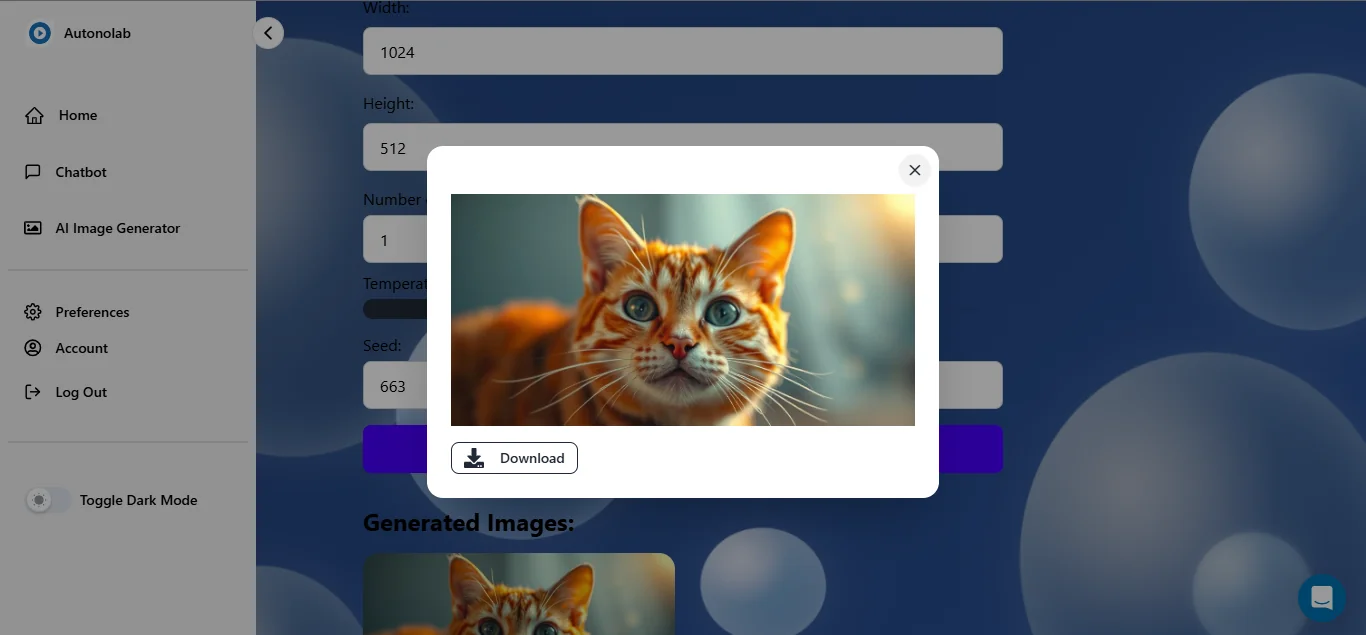This screenshot has width=1366, height=635.
Task: Click the chat bubble icon beside Chatbot
Action: click(x=33, y=172)
